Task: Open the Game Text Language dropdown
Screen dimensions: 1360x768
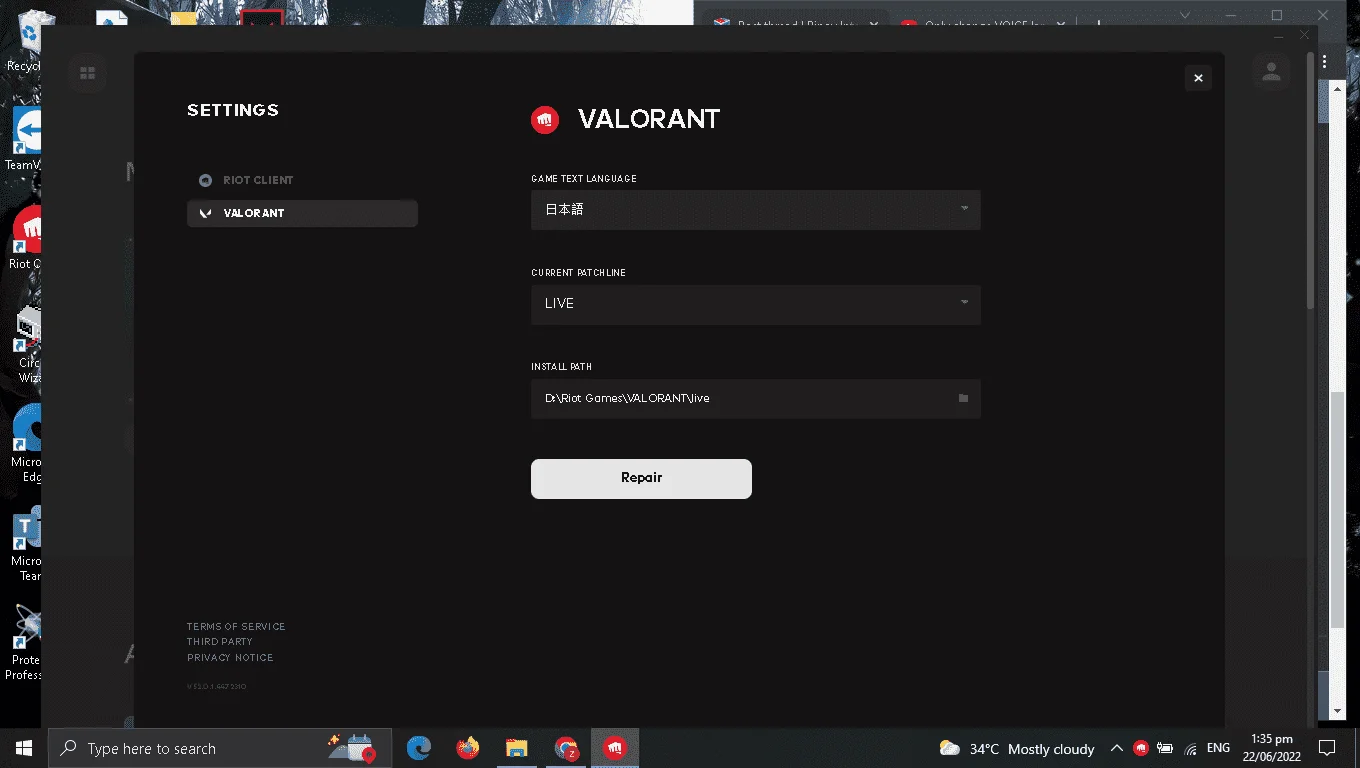Action: [x=755, y=210]
